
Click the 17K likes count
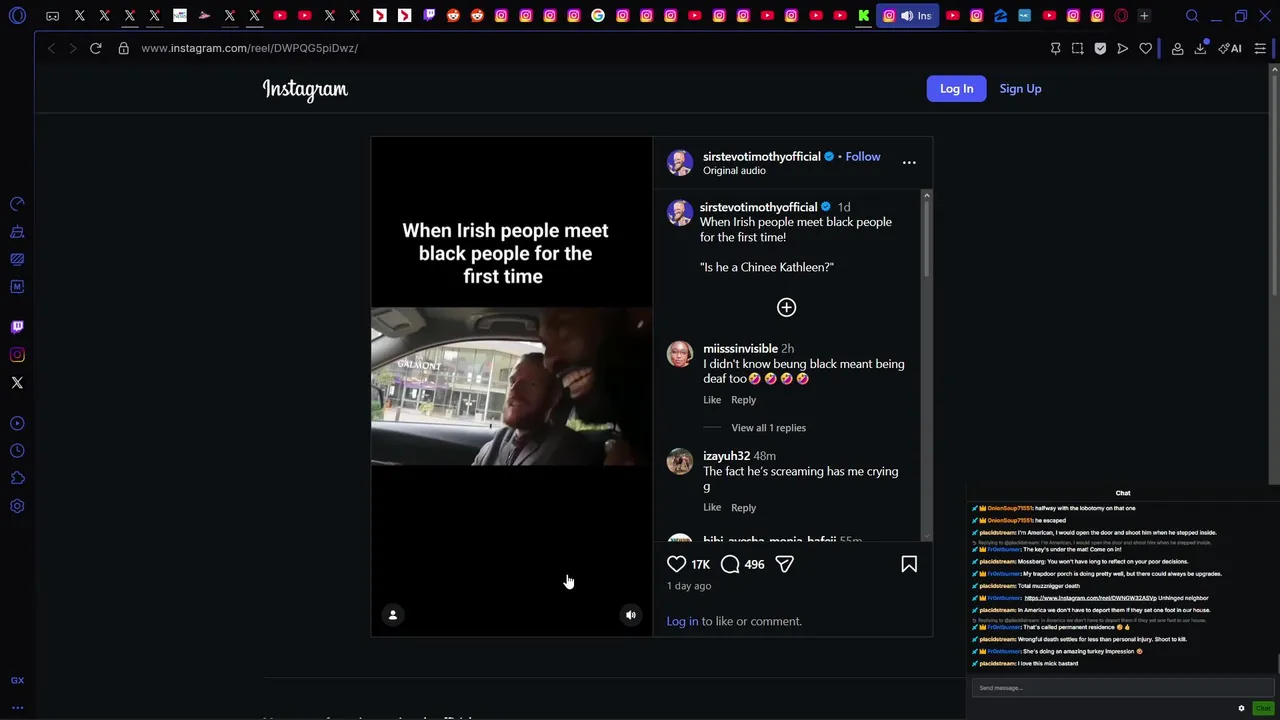[x=701, y=565]
